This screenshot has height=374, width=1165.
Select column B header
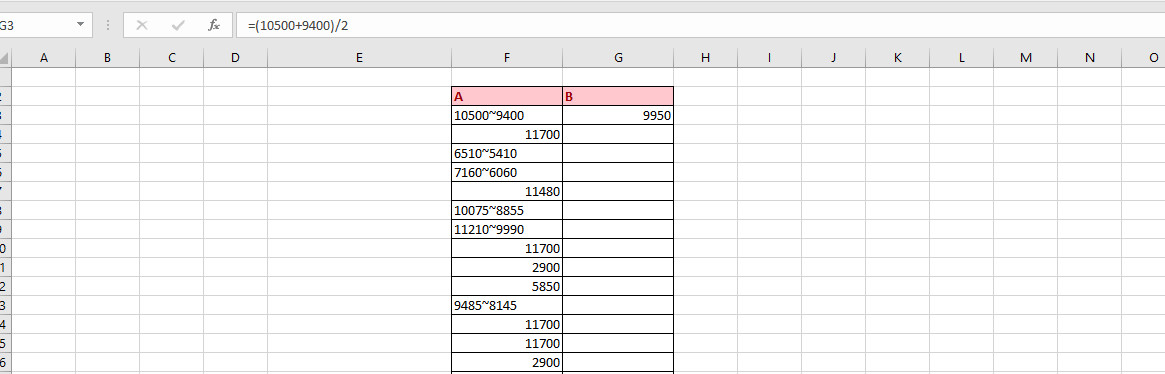(x=108, y=57)
